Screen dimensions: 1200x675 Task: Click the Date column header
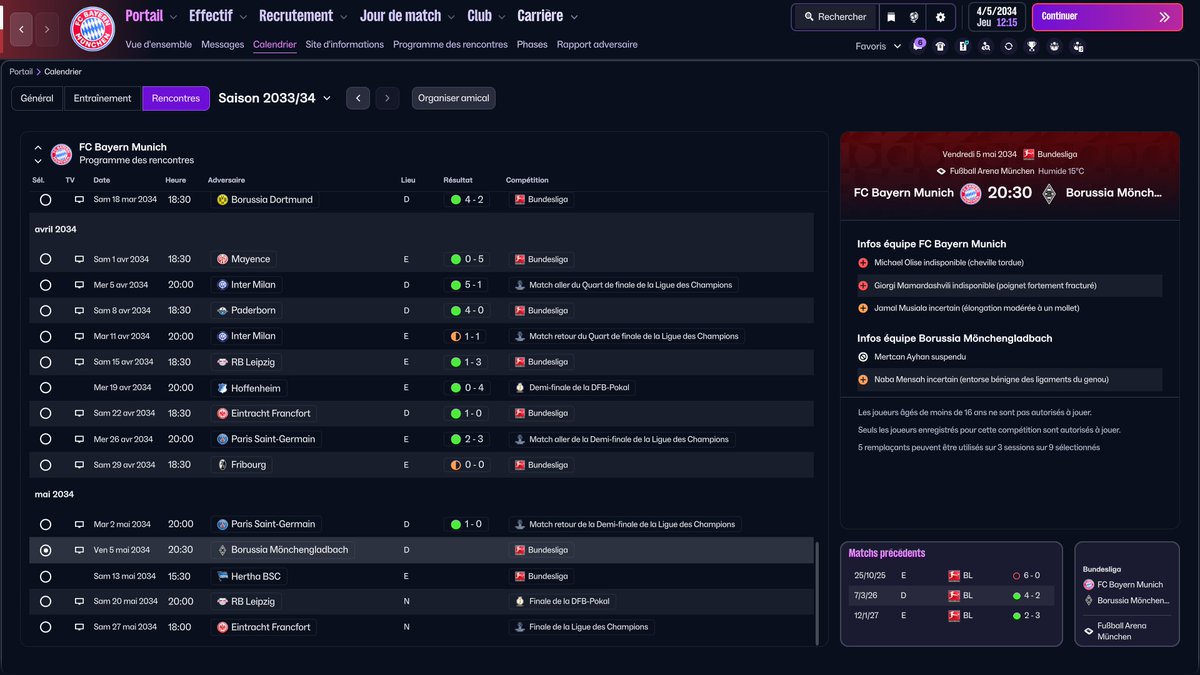(102, 180)
